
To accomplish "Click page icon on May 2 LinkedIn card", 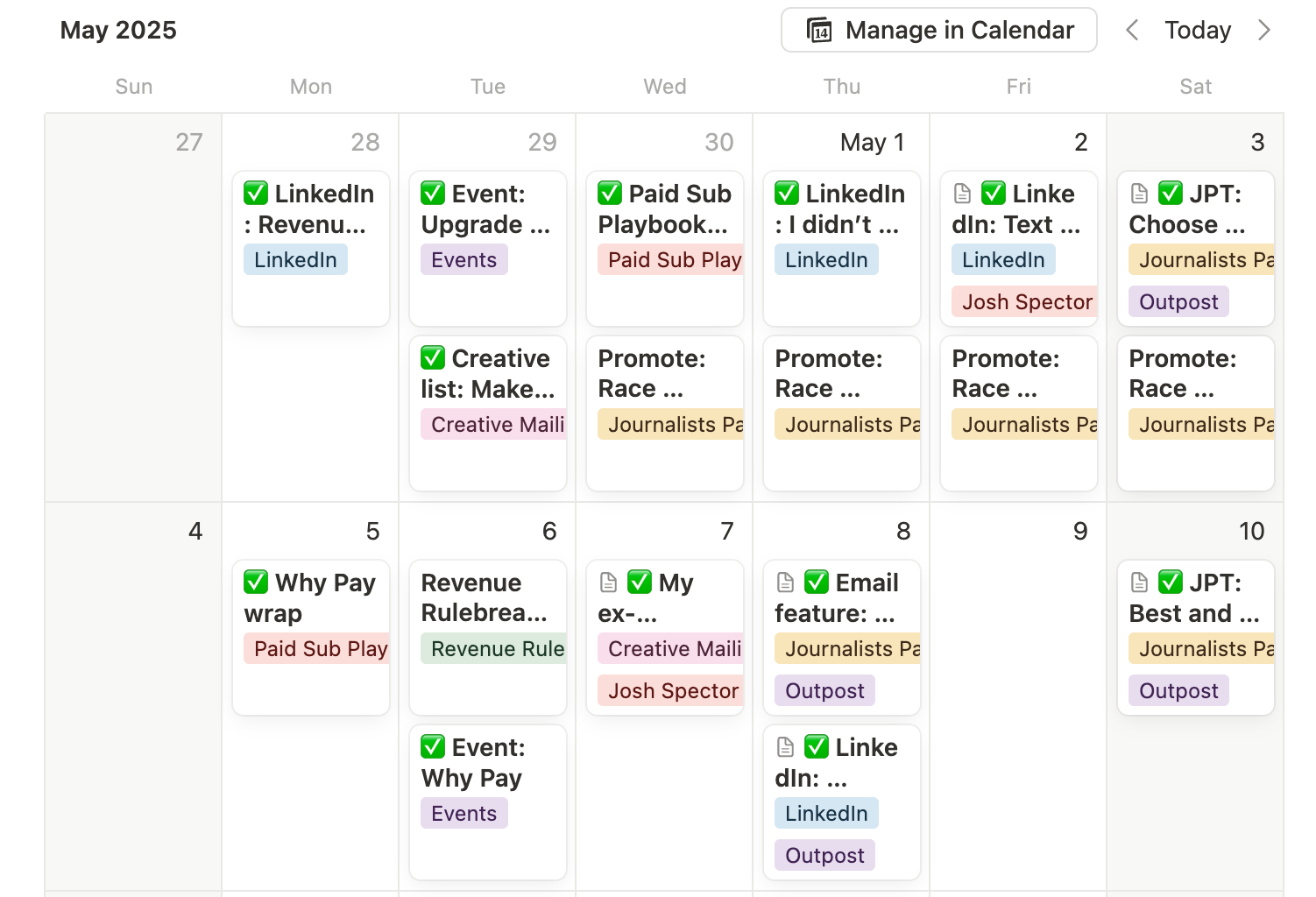I will point(962,194).
